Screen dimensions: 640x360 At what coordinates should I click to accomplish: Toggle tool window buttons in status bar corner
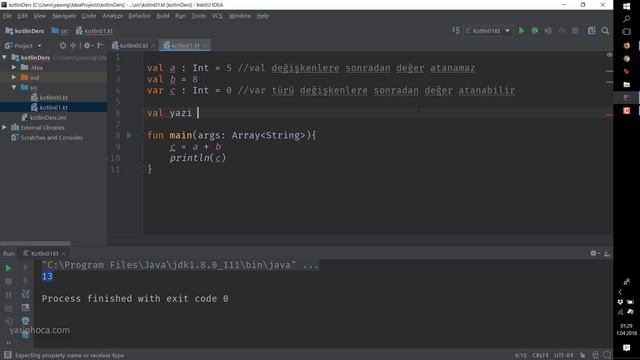tap(7, 355)
